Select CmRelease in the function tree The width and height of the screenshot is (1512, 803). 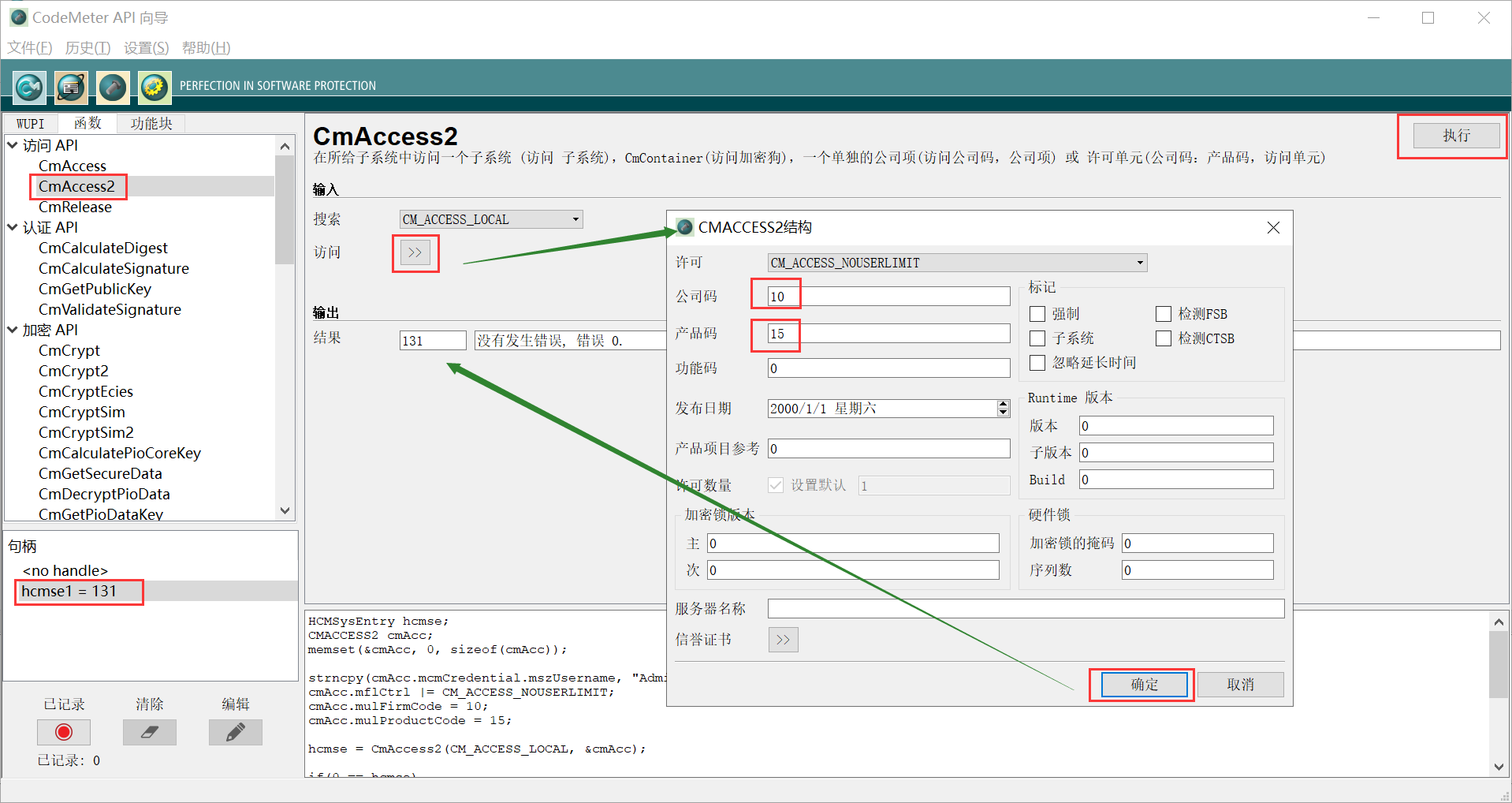point(75,207)
